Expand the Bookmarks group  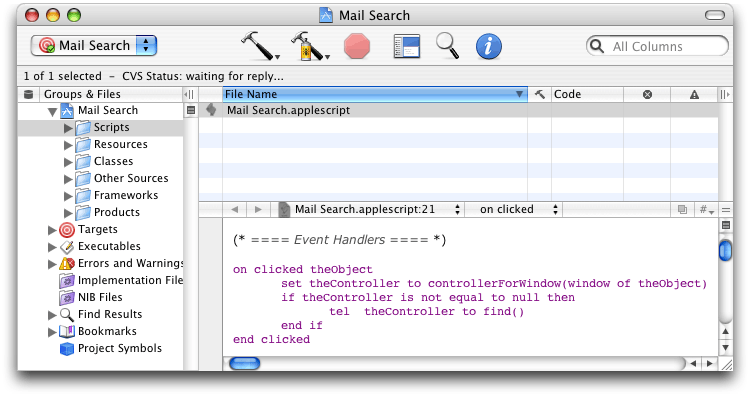(x=52, y=332)
